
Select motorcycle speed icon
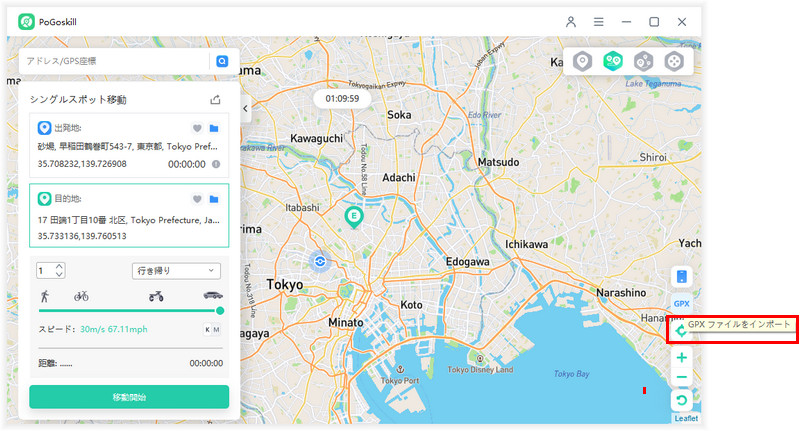(x=156, y=295)
